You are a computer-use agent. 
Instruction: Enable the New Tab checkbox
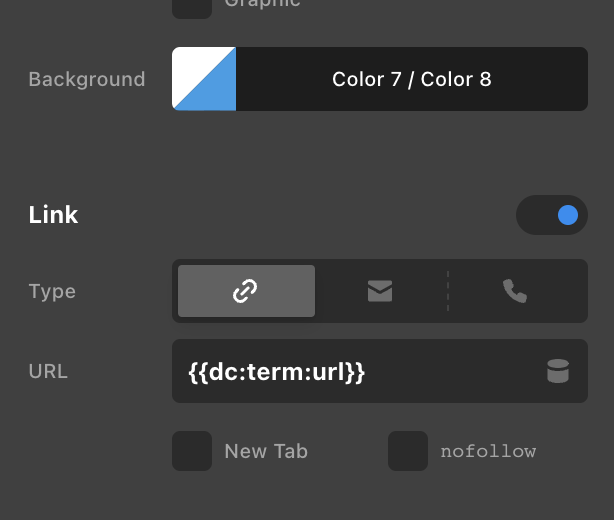pyautogui.click(x=192, y=451)
